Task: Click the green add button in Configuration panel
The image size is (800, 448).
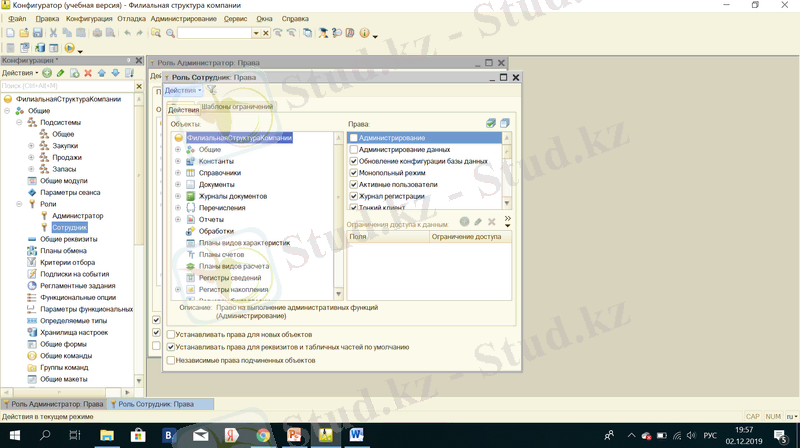Action: coord(47,73)
